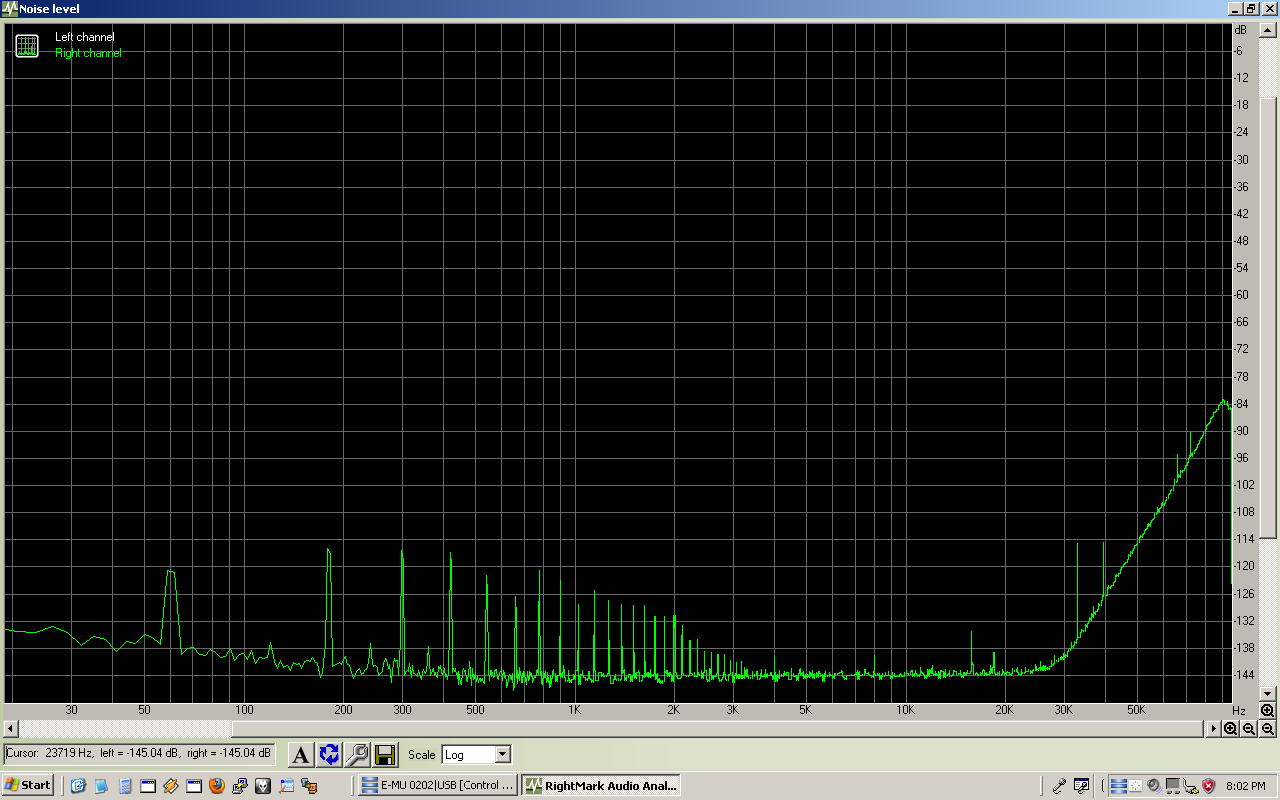Image resolution: width=1280 pixels, height=800 pixels.
Task: Click the red security shield tray icon
Action: [1208, 786]
